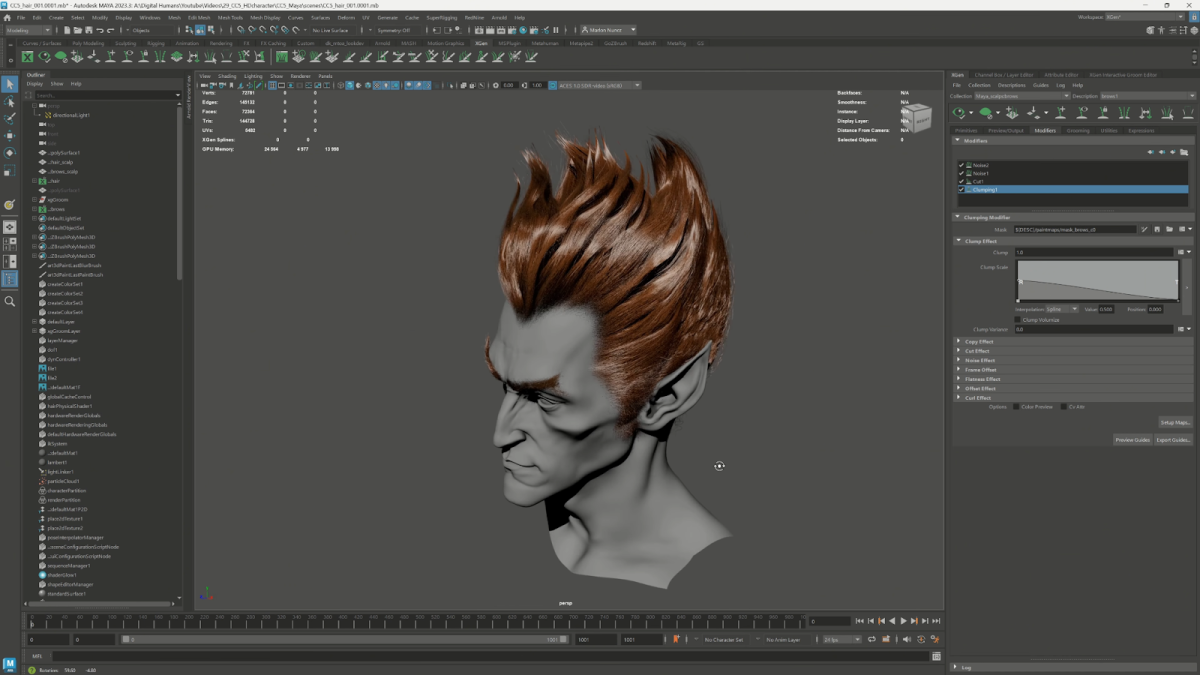
Task: Click the Setup Maps button
Action: pos(1175,422)
